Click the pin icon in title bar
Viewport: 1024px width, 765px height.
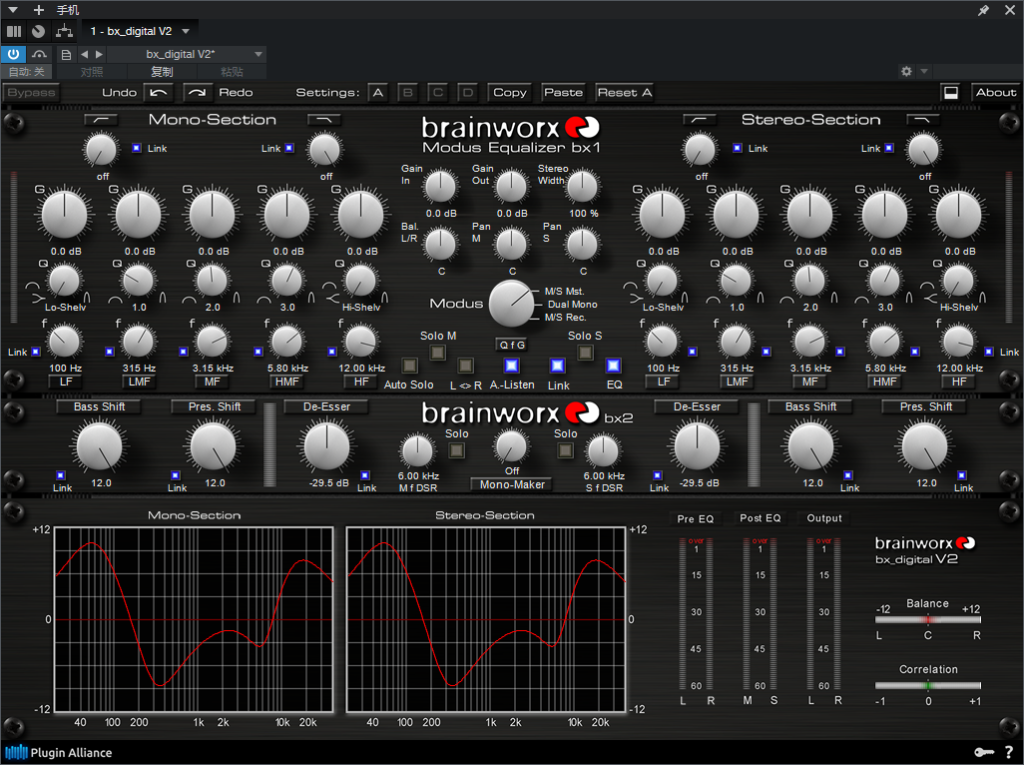coord(983,9)
